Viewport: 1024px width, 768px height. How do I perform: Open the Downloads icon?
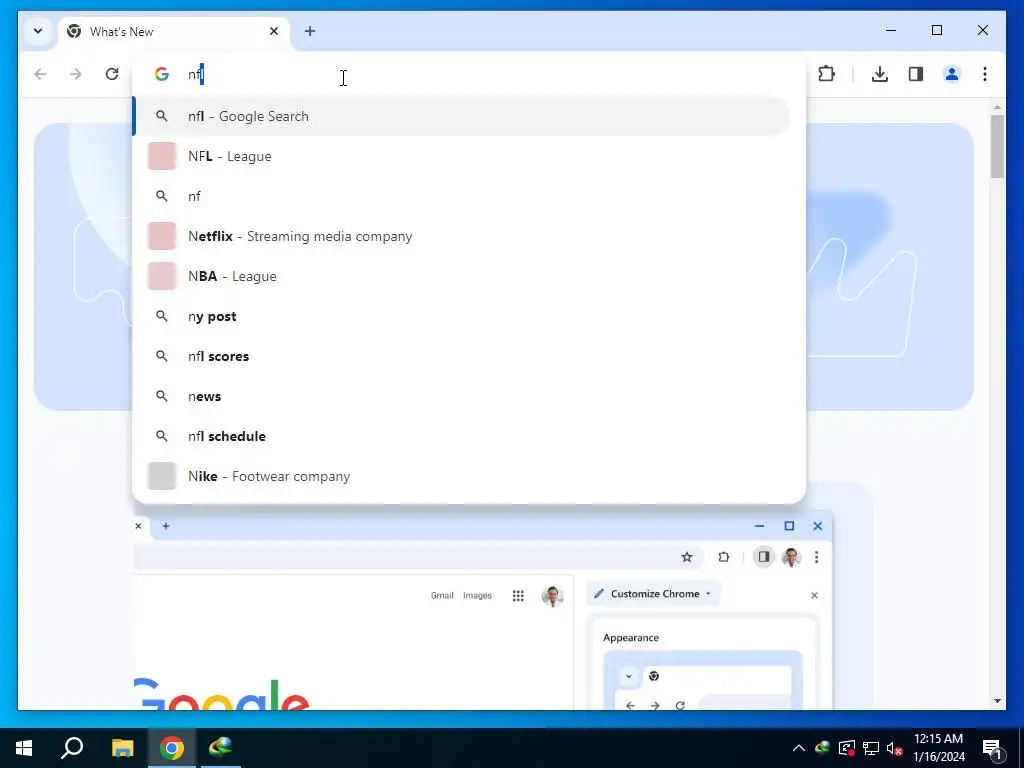tap(880, 74)
